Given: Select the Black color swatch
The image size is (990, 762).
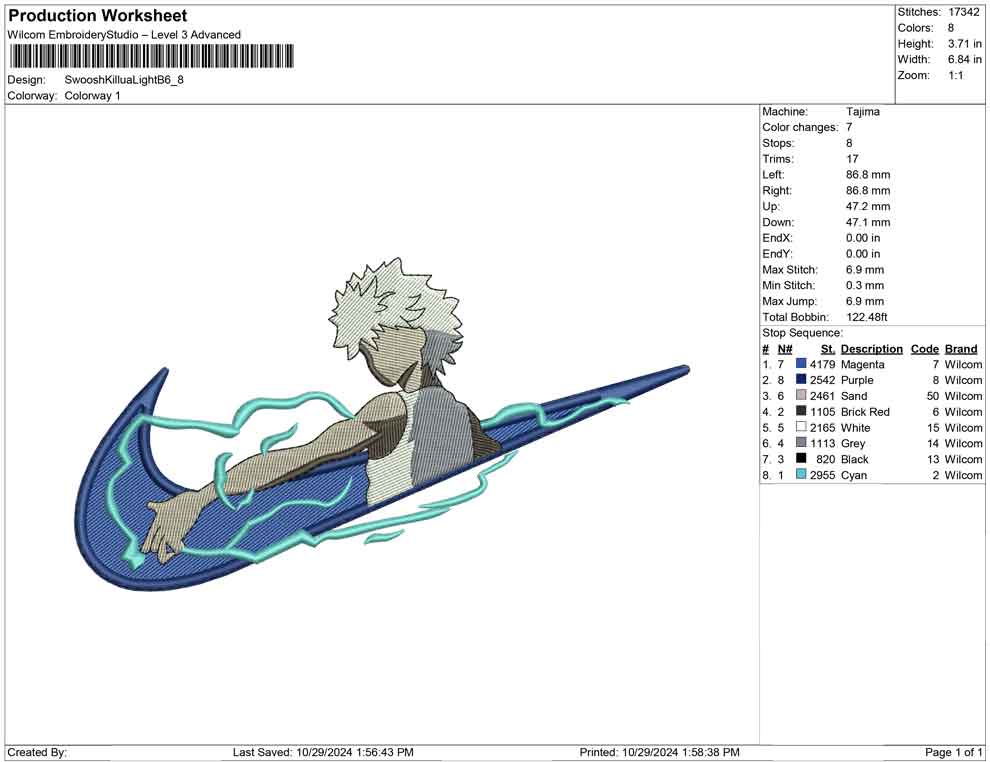Looking at the screenshot, I should coord(801,458).
